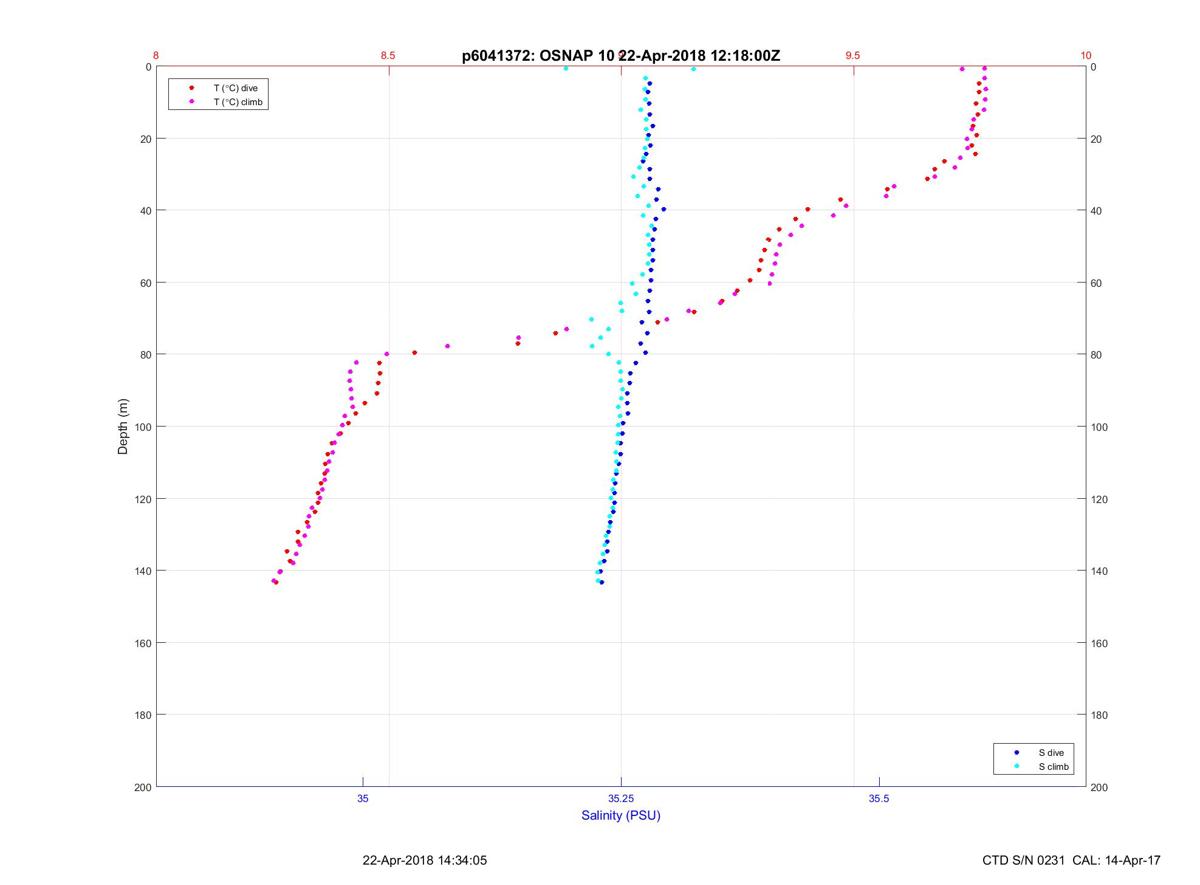The image size is (1200, 885).
Task: Click blue salinity tick label 35.5
Action: (x=879, y=798)
